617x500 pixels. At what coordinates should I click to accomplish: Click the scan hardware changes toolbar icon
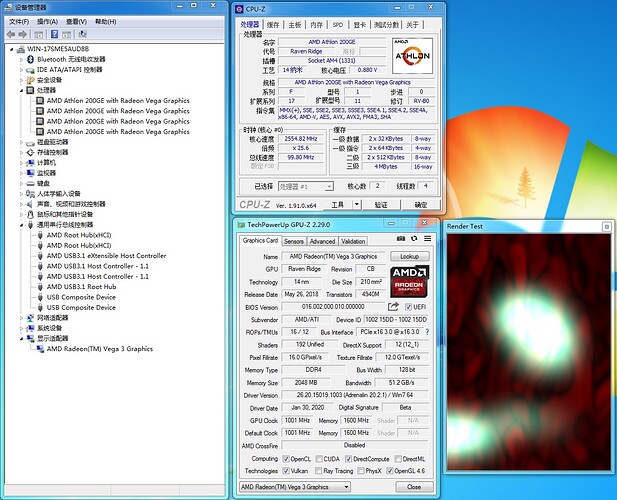point(82,34)
